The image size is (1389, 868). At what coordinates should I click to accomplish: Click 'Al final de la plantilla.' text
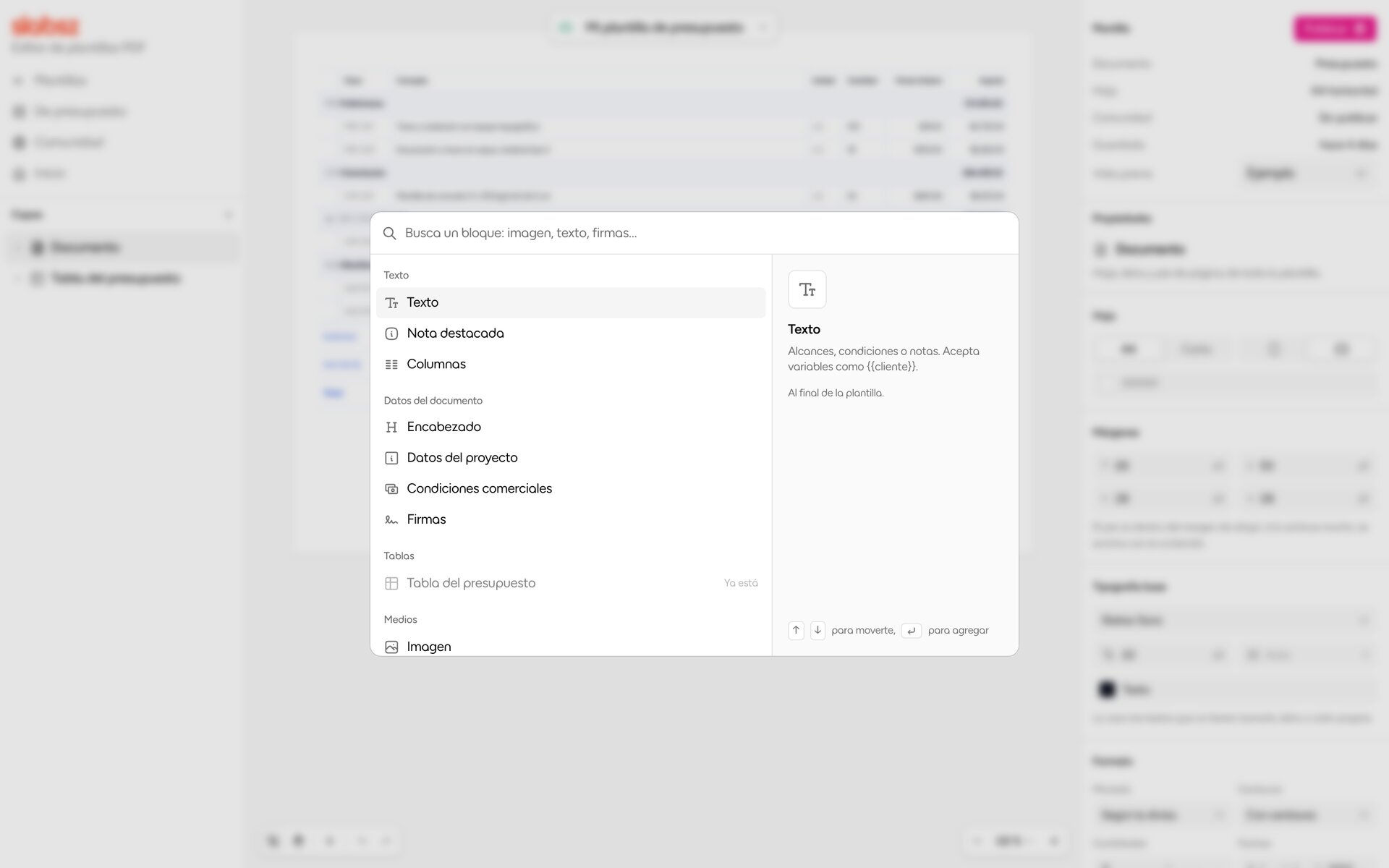click(x=836, y=393)
